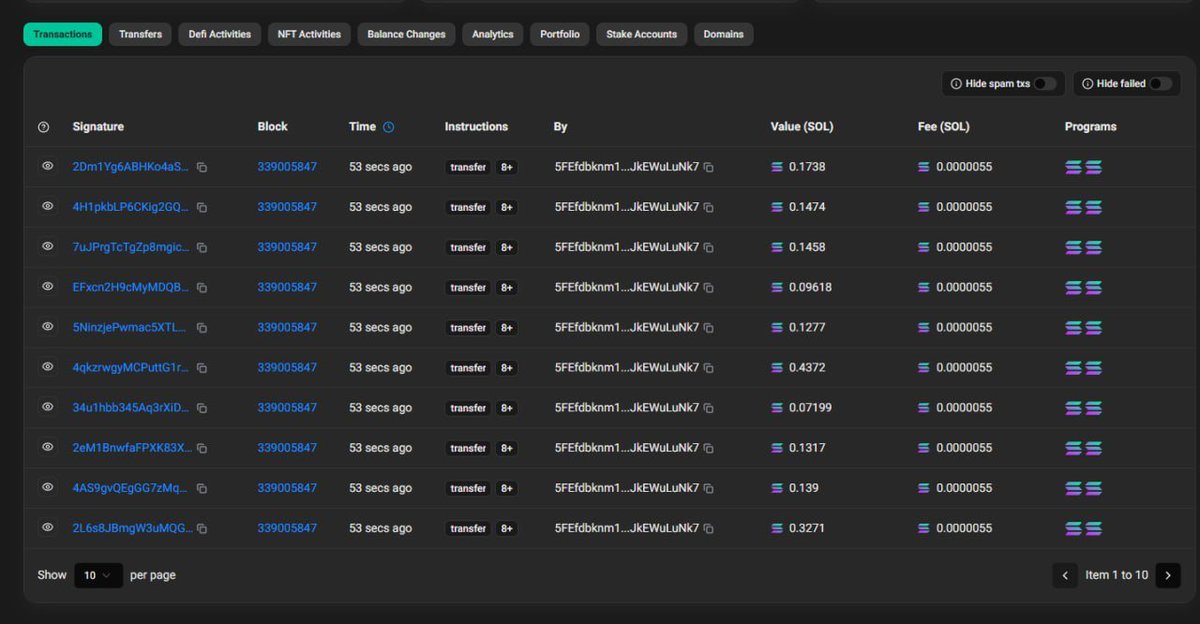Toggle the Time display using the clock icon
This screenshot has width=1200, height=624.
(x=388, y=127)
